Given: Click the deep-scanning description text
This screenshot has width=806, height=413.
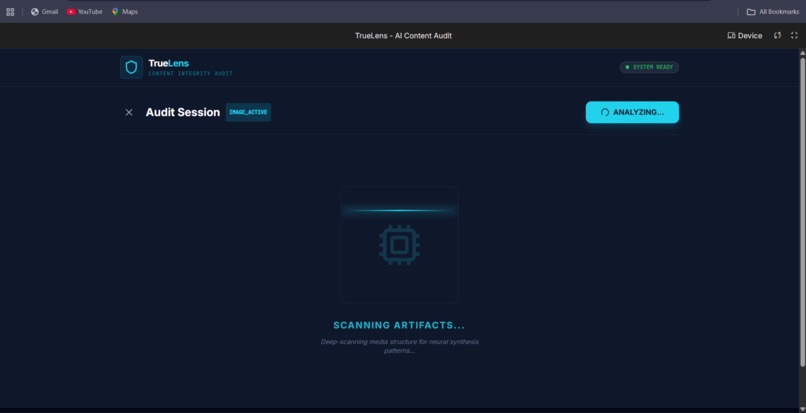Looking at the screenshot, I should (399, 346).
